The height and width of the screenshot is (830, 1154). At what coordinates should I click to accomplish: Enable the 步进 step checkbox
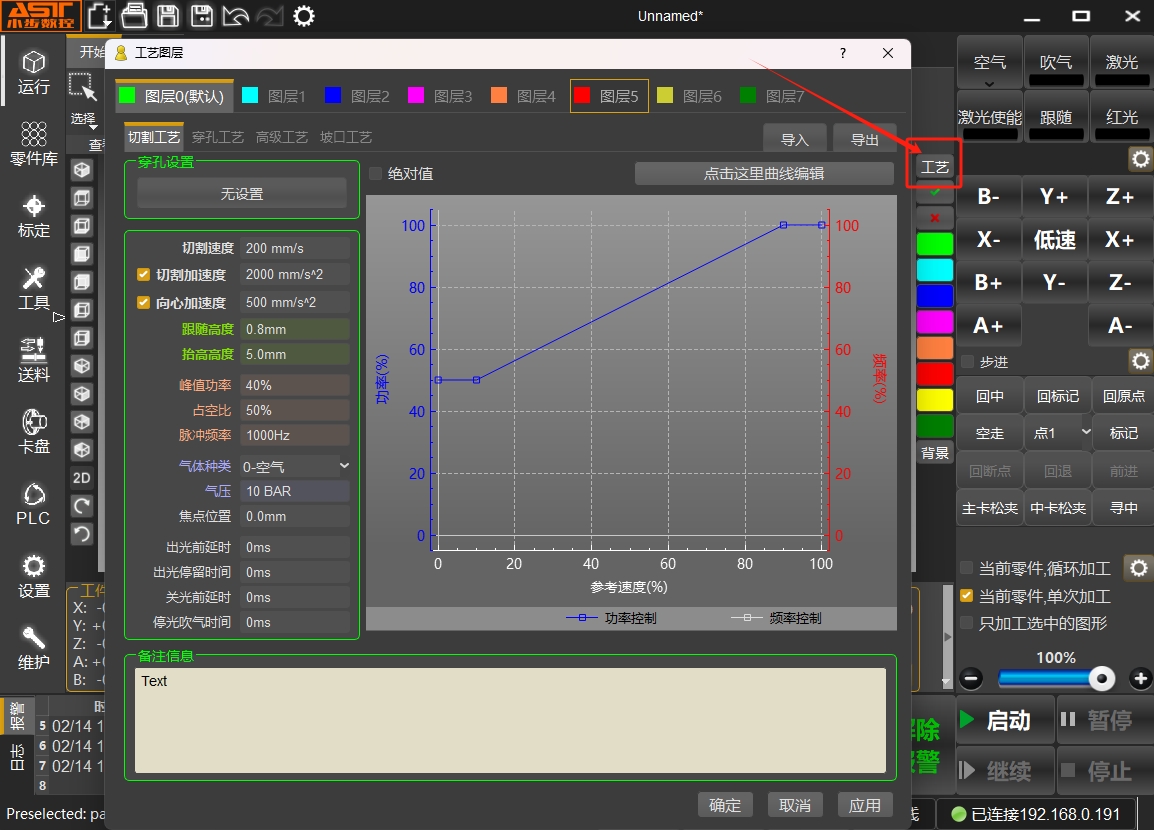tap(968, 362)
